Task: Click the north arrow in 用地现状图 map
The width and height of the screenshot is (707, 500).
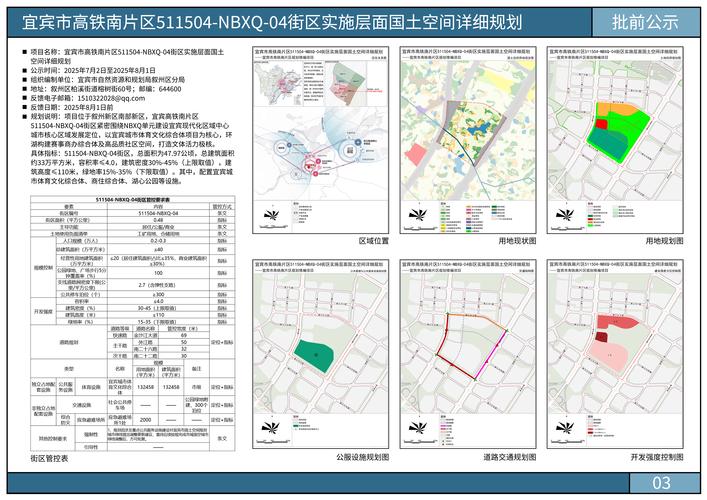Action: click(x=419, y=214)
